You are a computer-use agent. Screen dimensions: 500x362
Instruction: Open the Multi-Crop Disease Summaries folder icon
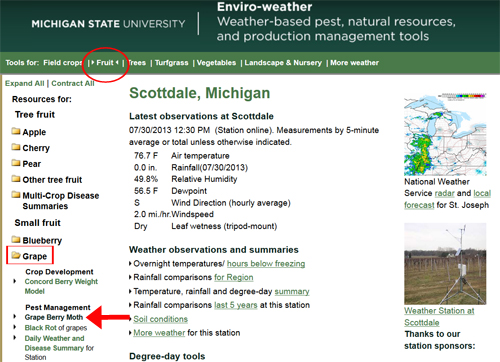(x=16, y=195)
